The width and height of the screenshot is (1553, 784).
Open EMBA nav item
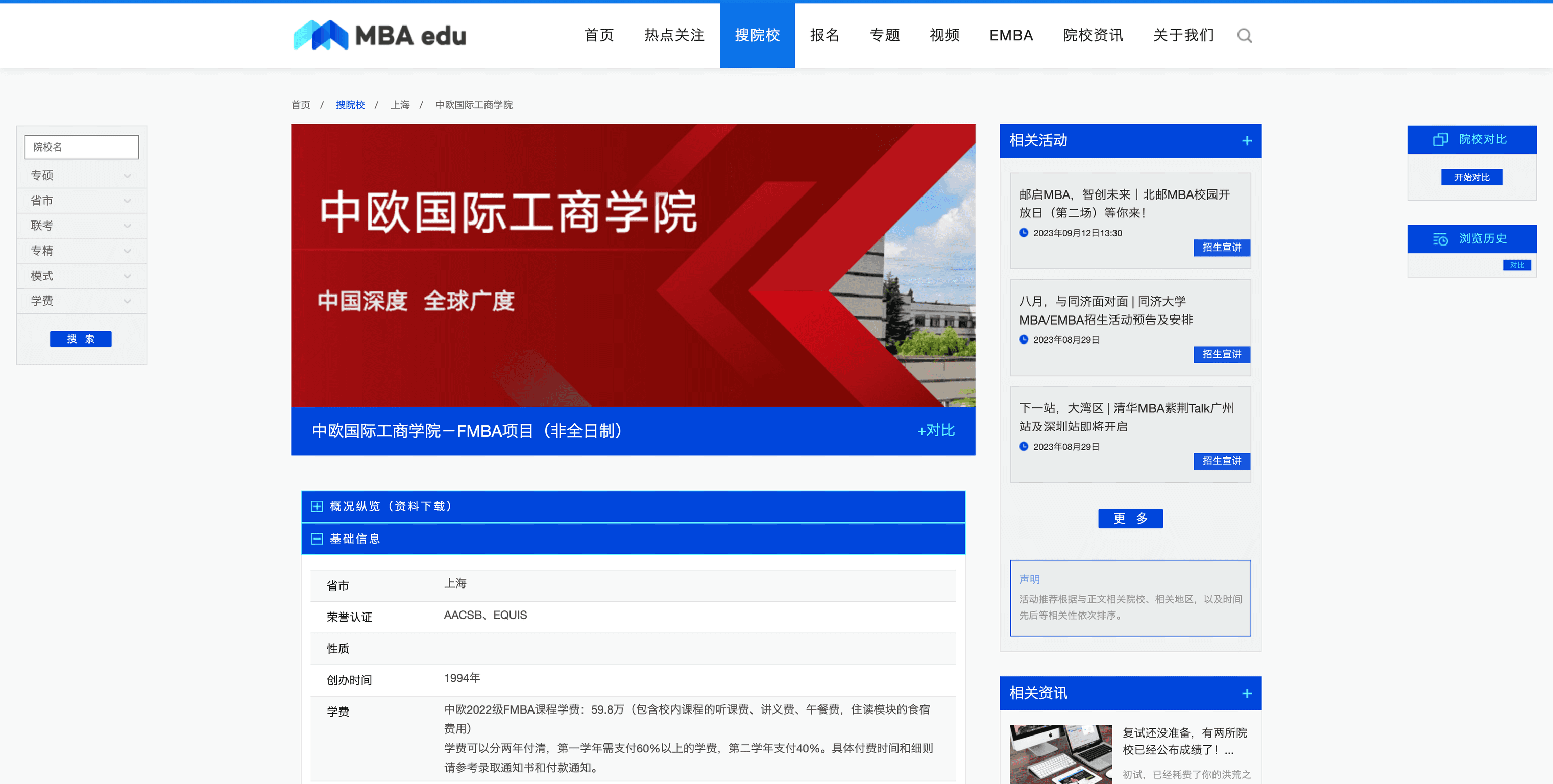click(x=1011, y=36)
